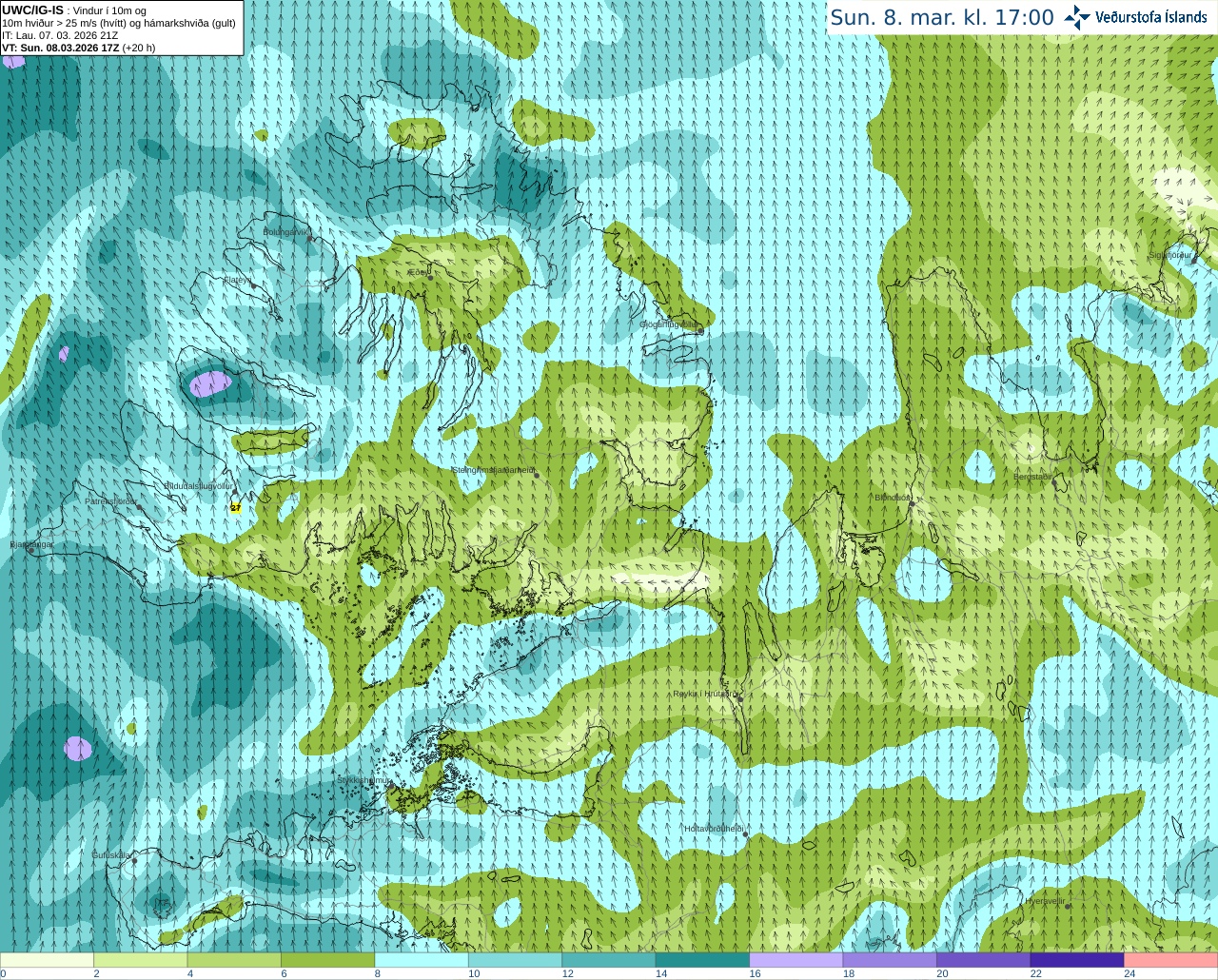Click the Æðey station dot
Image resolution: width=1218 pixels, height=980 pixels.
(430, 278)
